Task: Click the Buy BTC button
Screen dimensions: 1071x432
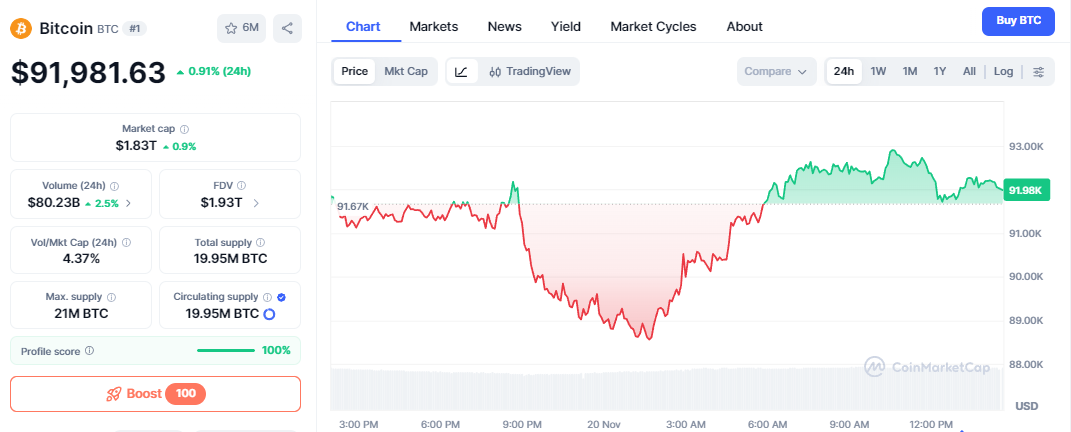Action: point(1018,20)
